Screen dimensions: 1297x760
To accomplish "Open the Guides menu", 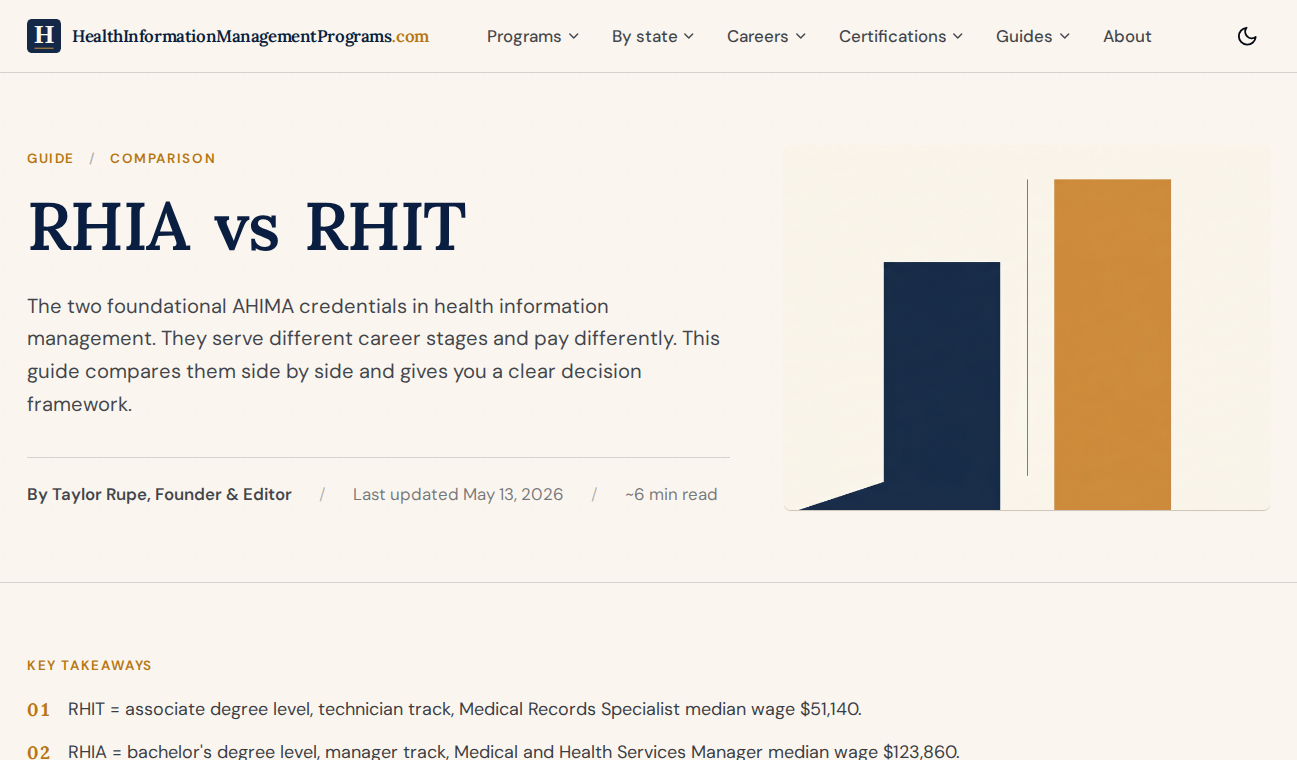I will (1033, 36).
